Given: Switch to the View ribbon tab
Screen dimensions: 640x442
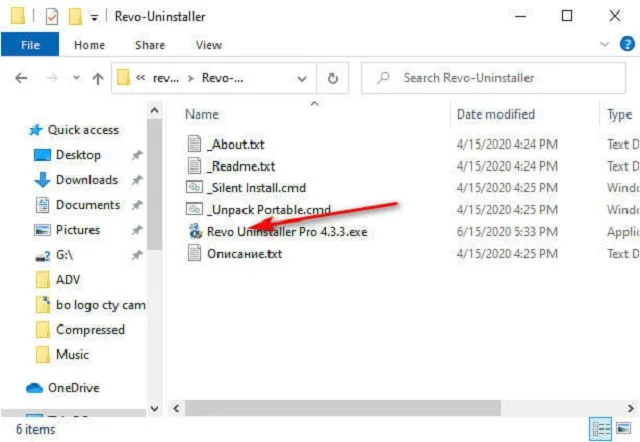Looking at the screenshot, I should [209, 44].
